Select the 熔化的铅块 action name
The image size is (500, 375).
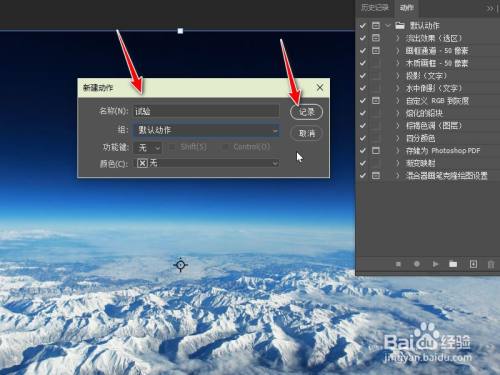(x=424, y=113)
